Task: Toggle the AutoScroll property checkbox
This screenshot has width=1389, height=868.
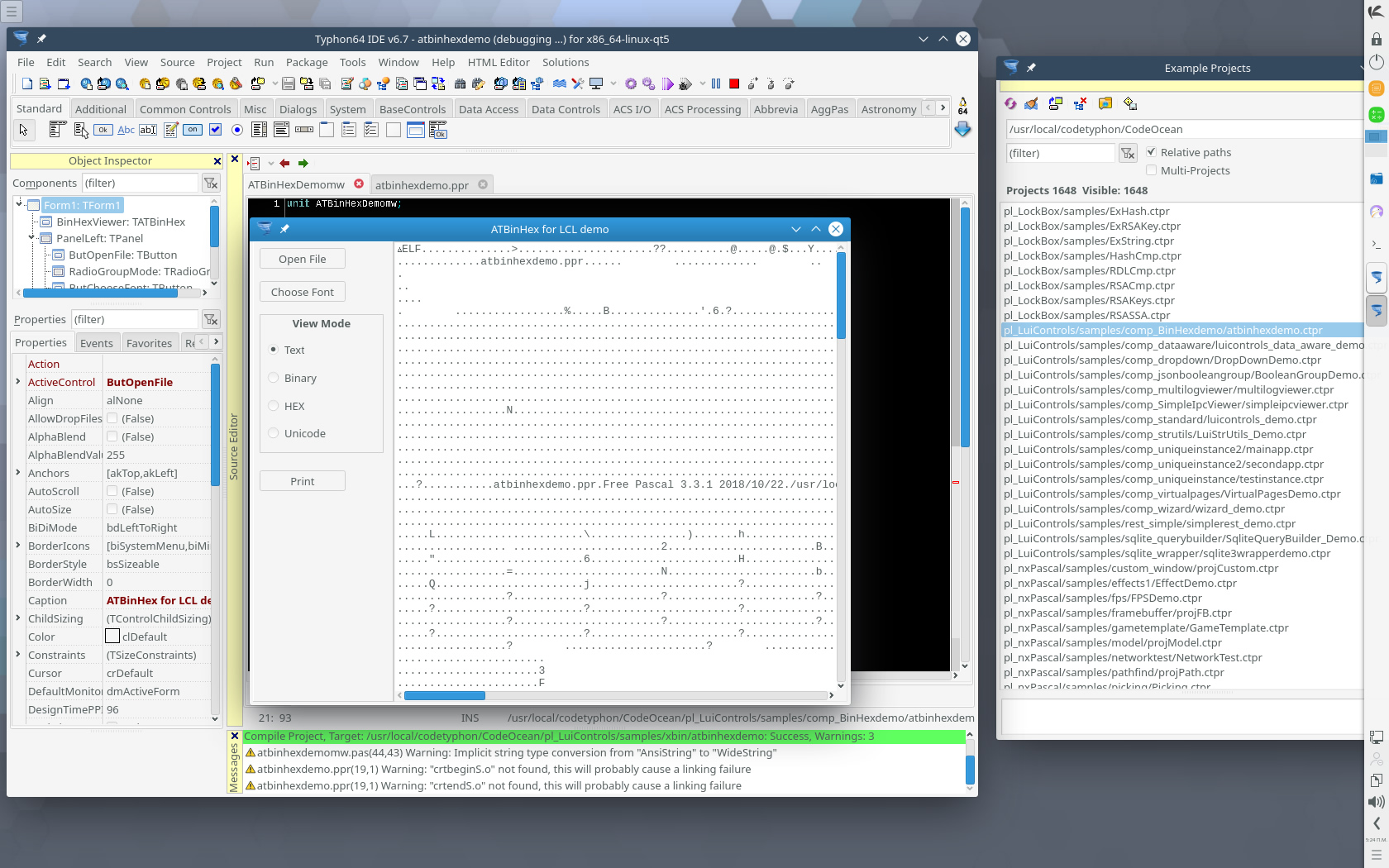Action: point(112,491)
